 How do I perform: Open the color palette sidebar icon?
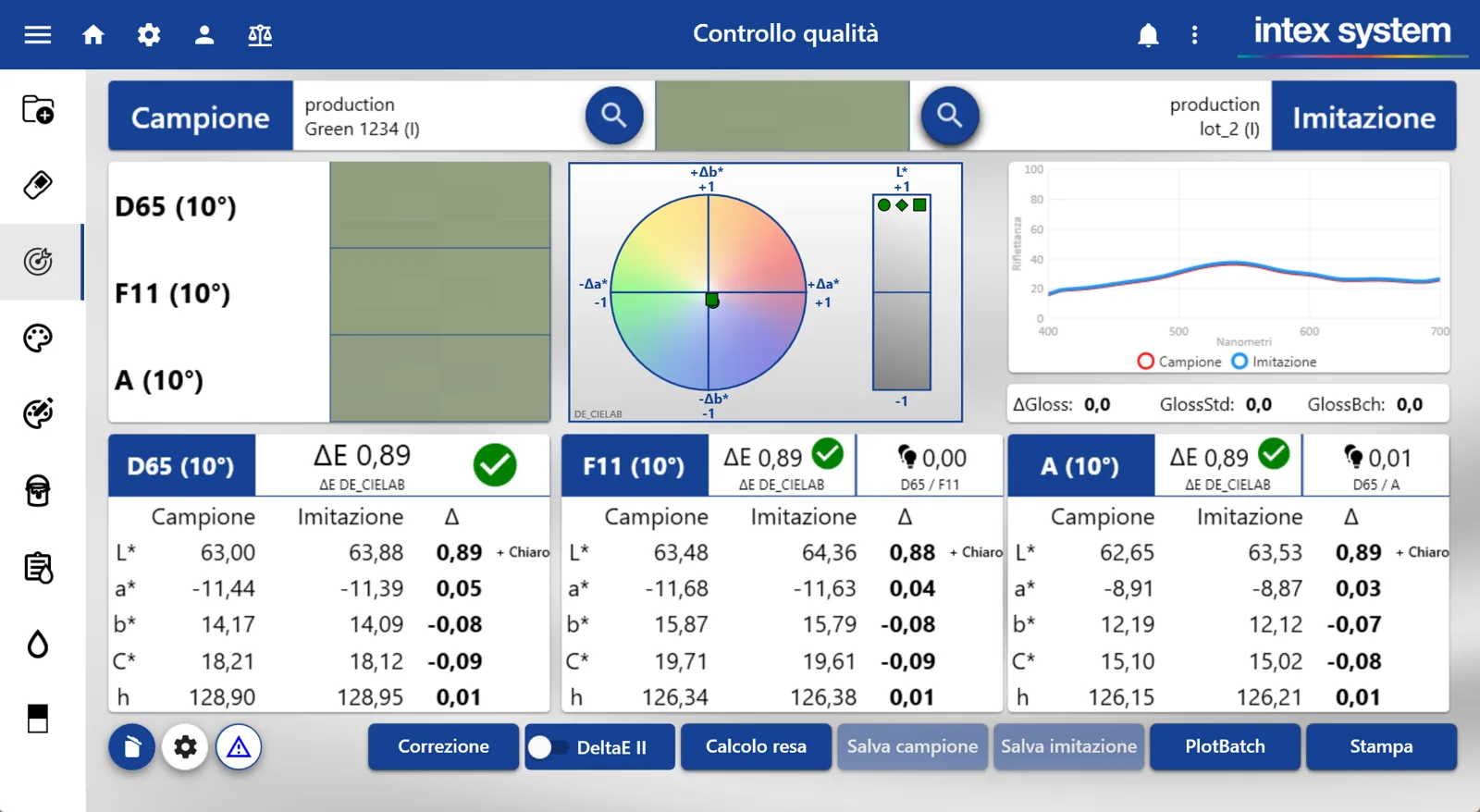(x=38, y=338)
